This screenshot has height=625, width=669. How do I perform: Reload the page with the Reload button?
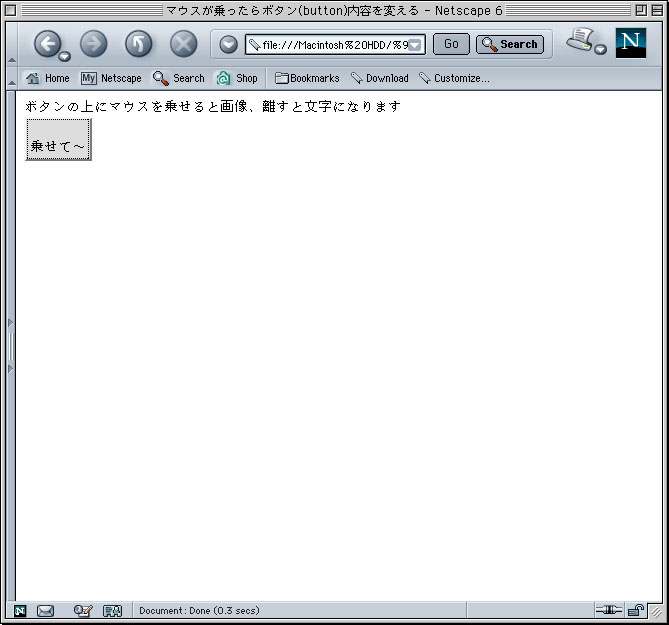pos(138,44)
